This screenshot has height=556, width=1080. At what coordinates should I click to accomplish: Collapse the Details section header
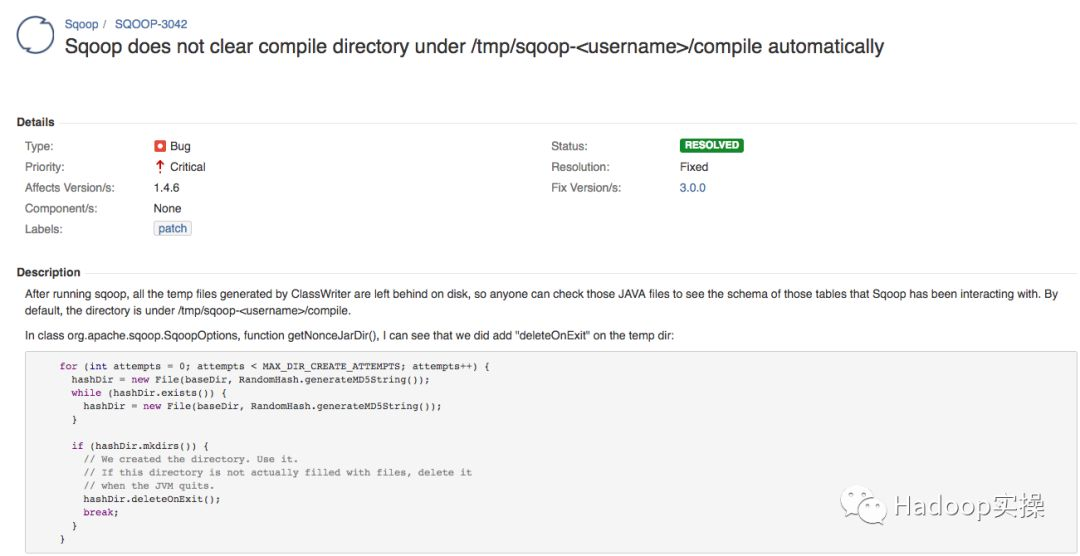[35, 122]
